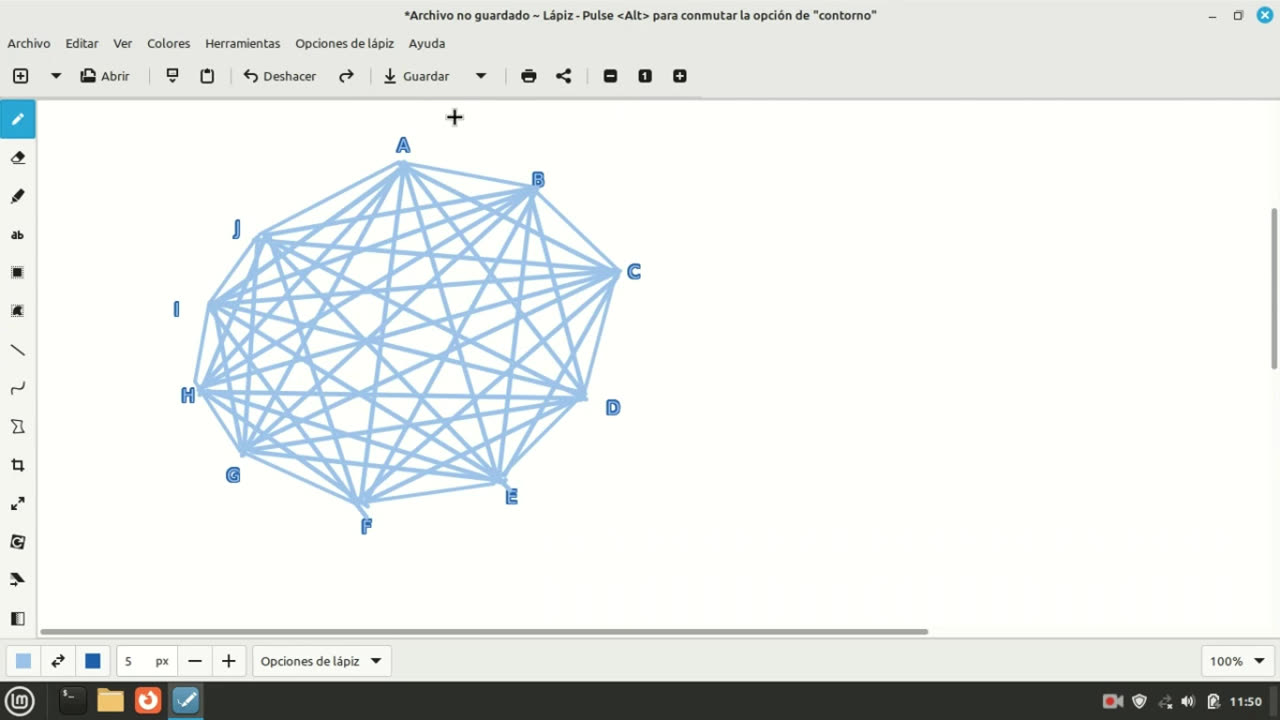Click the import from clipboard icon

coord(172,76)
